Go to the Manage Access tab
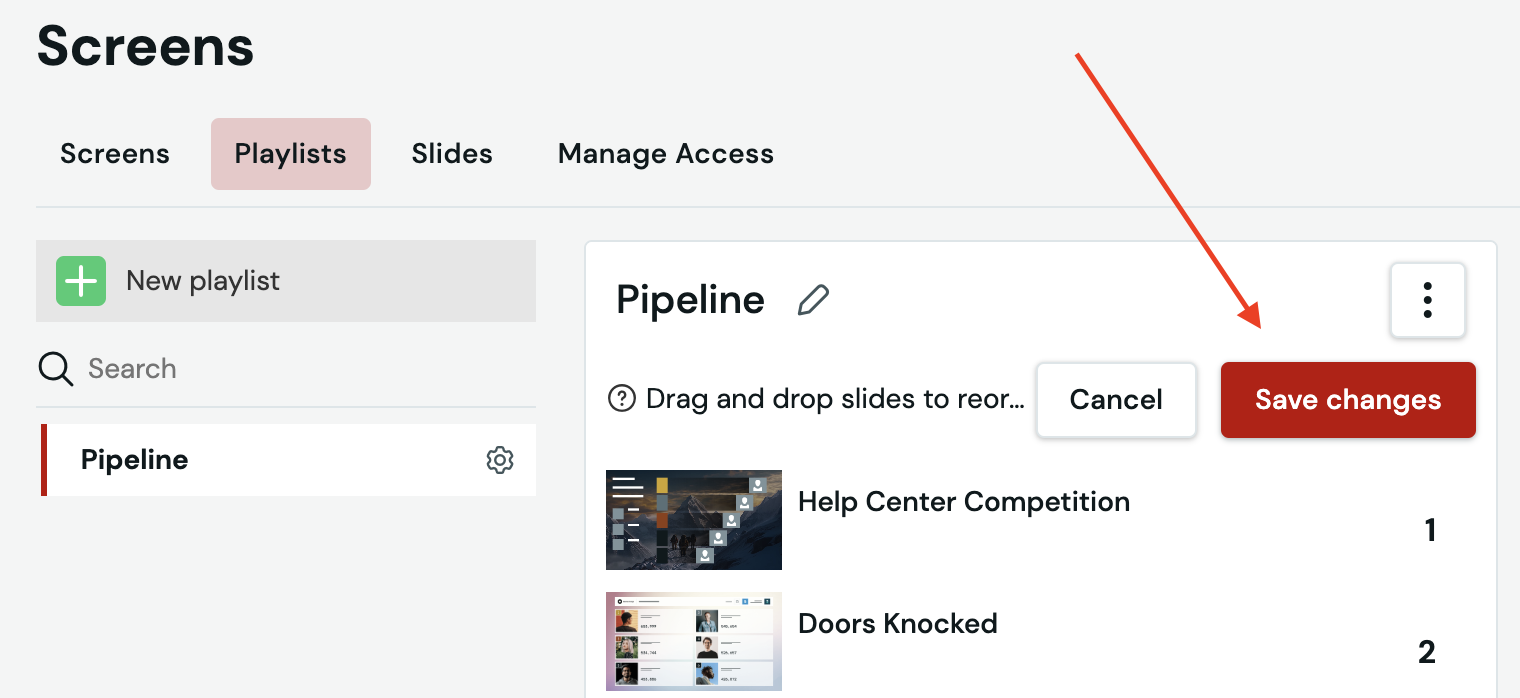1520x698 pixels. pos(666,154)
